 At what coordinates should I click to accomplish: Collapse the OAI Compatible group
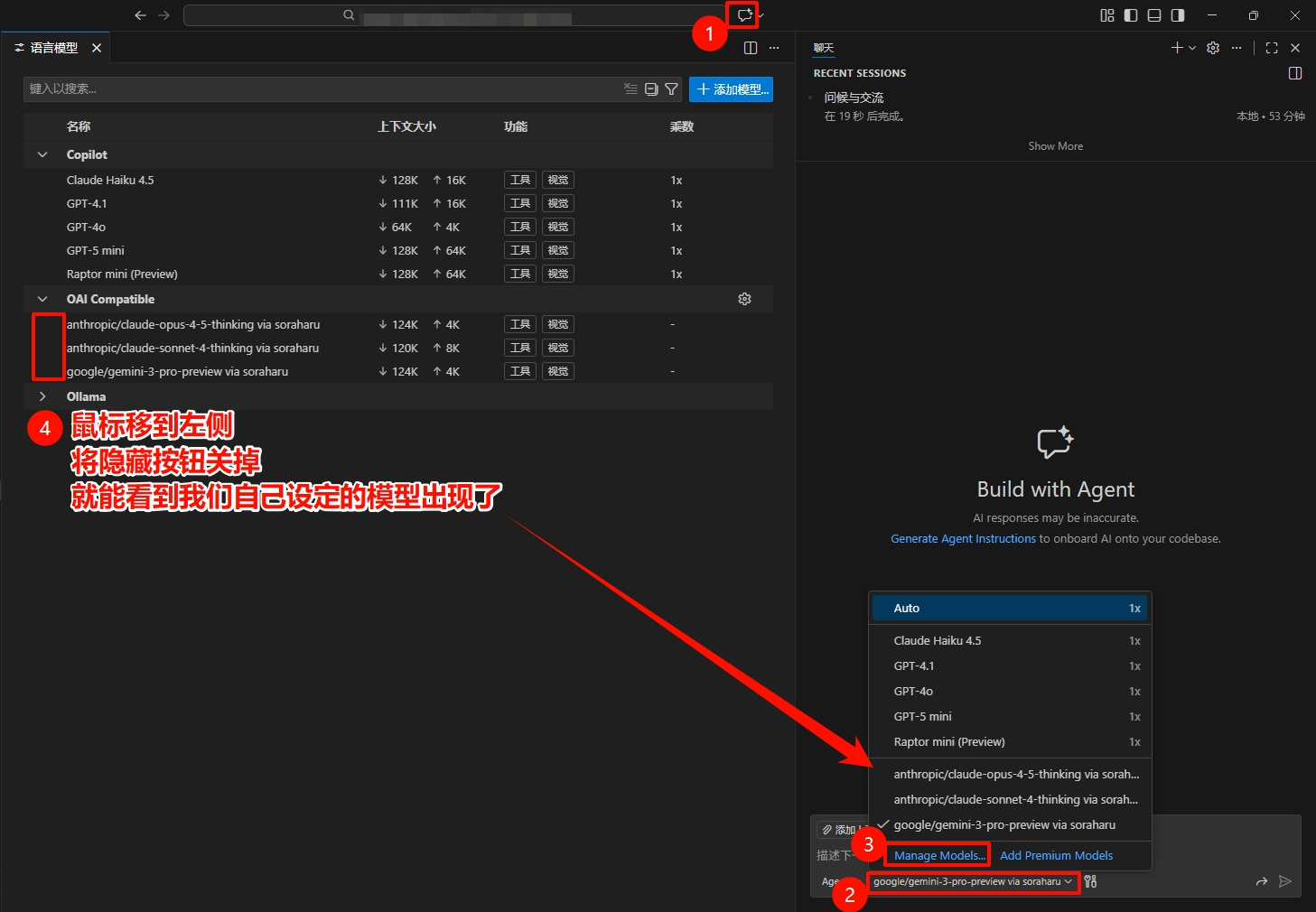42,299
